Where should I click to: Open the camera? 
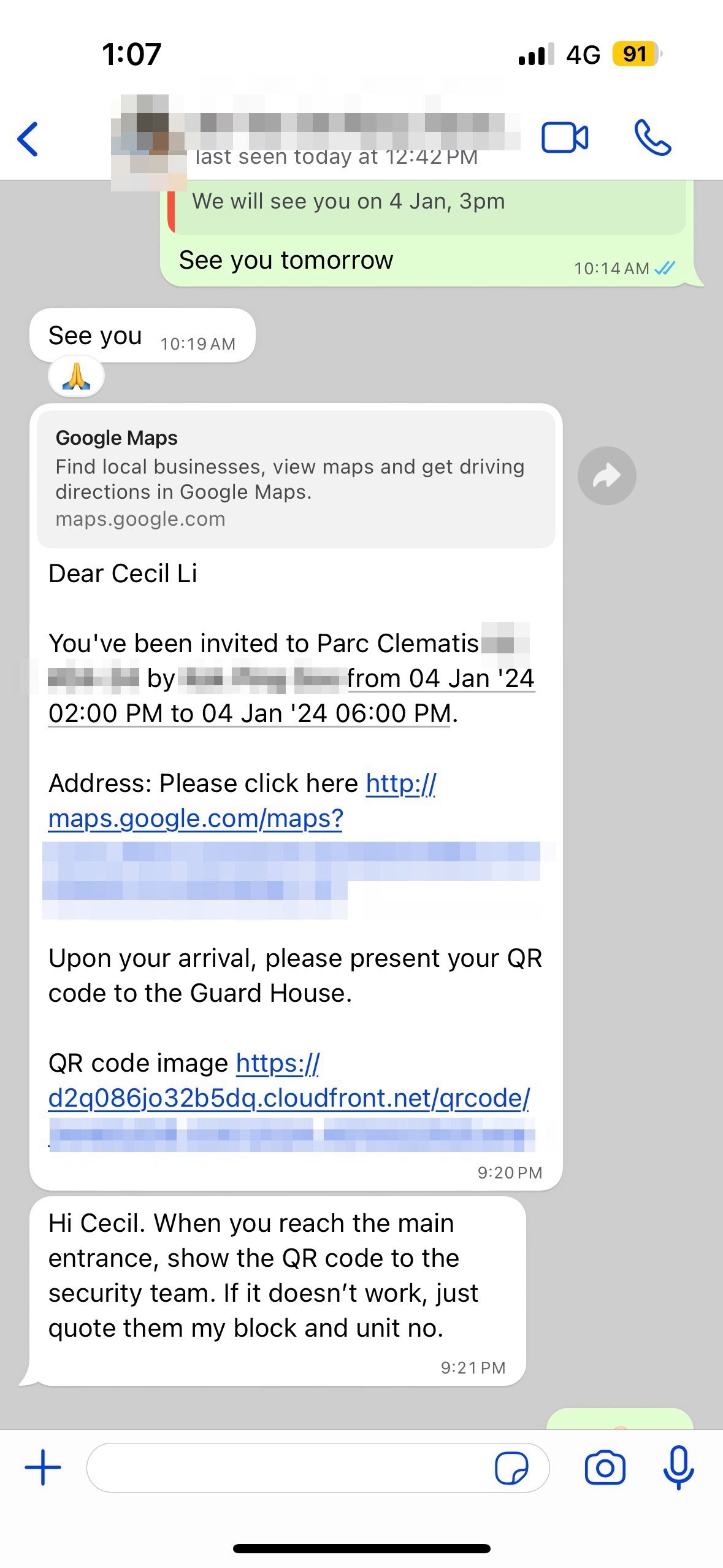point(605,1467)
